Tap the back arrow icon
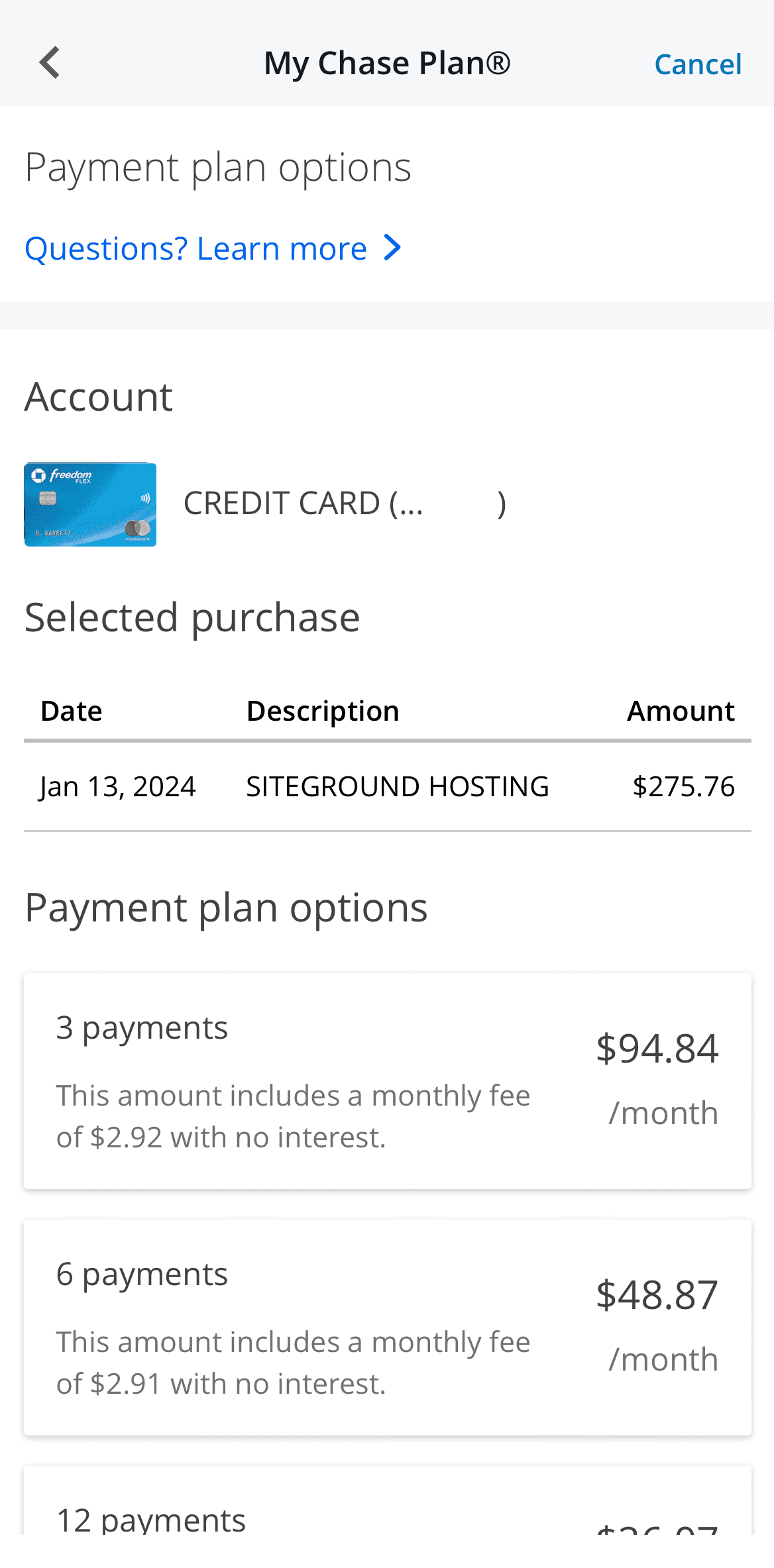The image size is (774, 1568). click(x=49, y=62)
